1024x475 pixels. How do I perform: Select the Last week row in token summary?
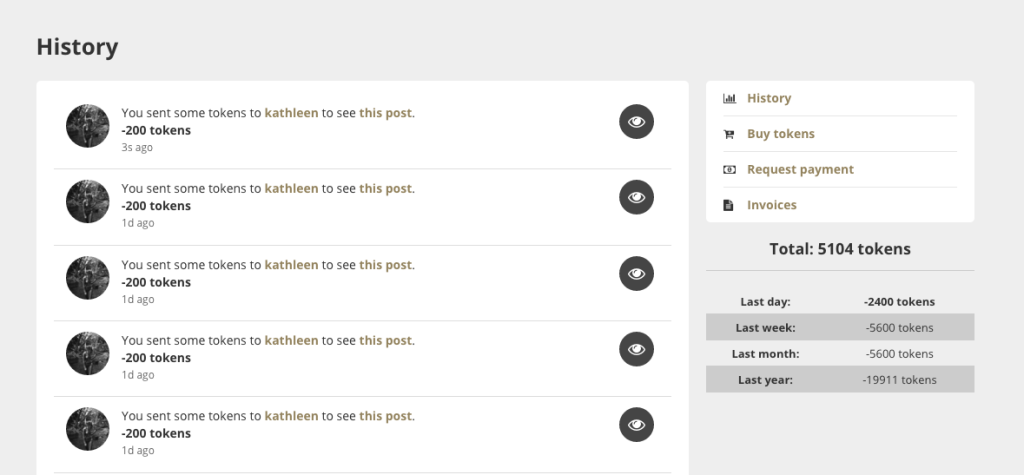(840, 327)
